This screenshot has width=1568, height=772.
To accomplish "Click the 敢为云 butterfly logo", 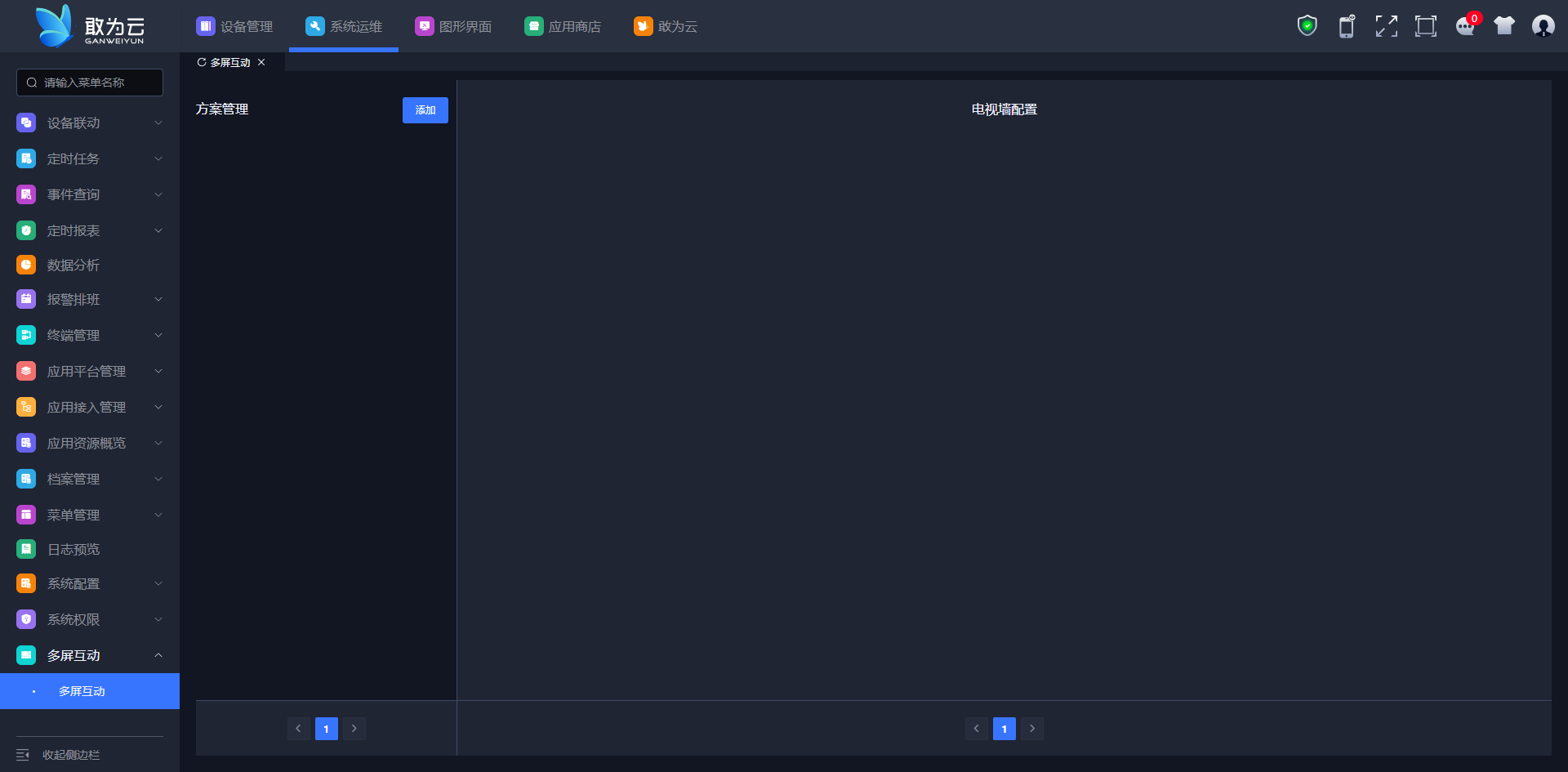I will pos(56,26).
